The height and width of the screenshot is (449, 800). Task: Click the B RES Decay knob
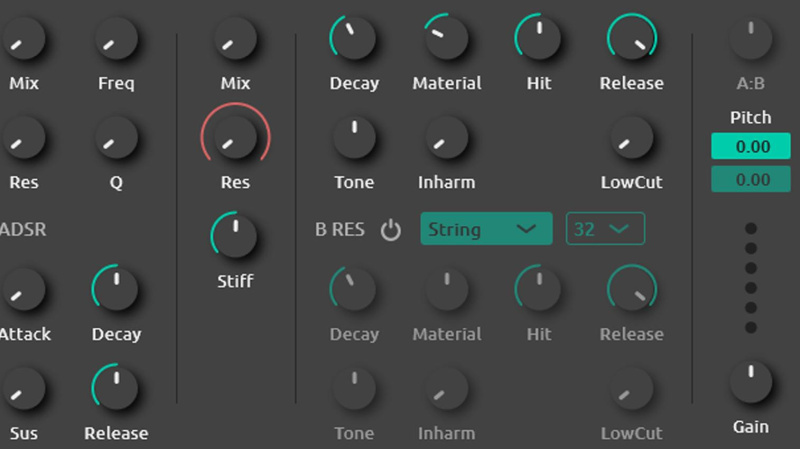pos(354,289)
